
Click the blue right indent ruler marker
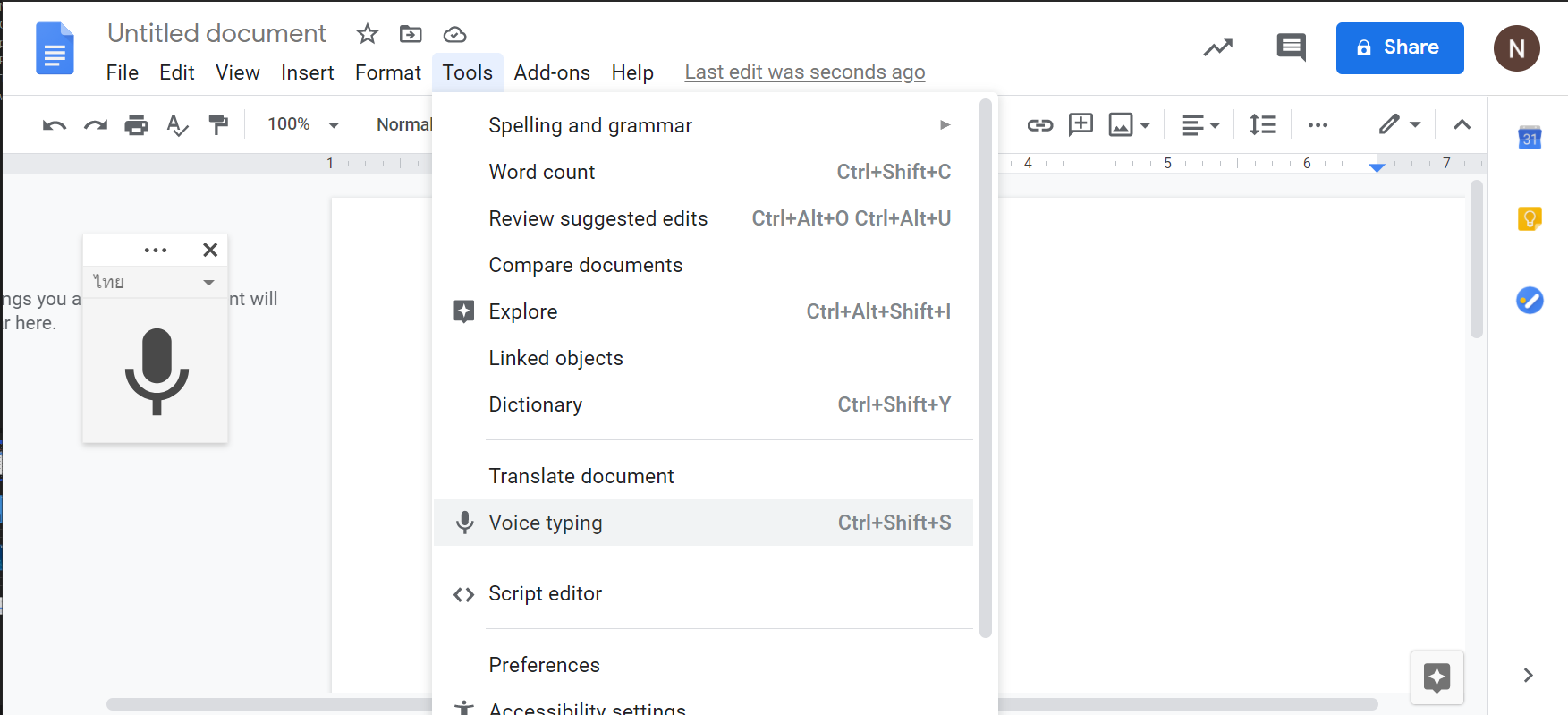coord(1377,167)
